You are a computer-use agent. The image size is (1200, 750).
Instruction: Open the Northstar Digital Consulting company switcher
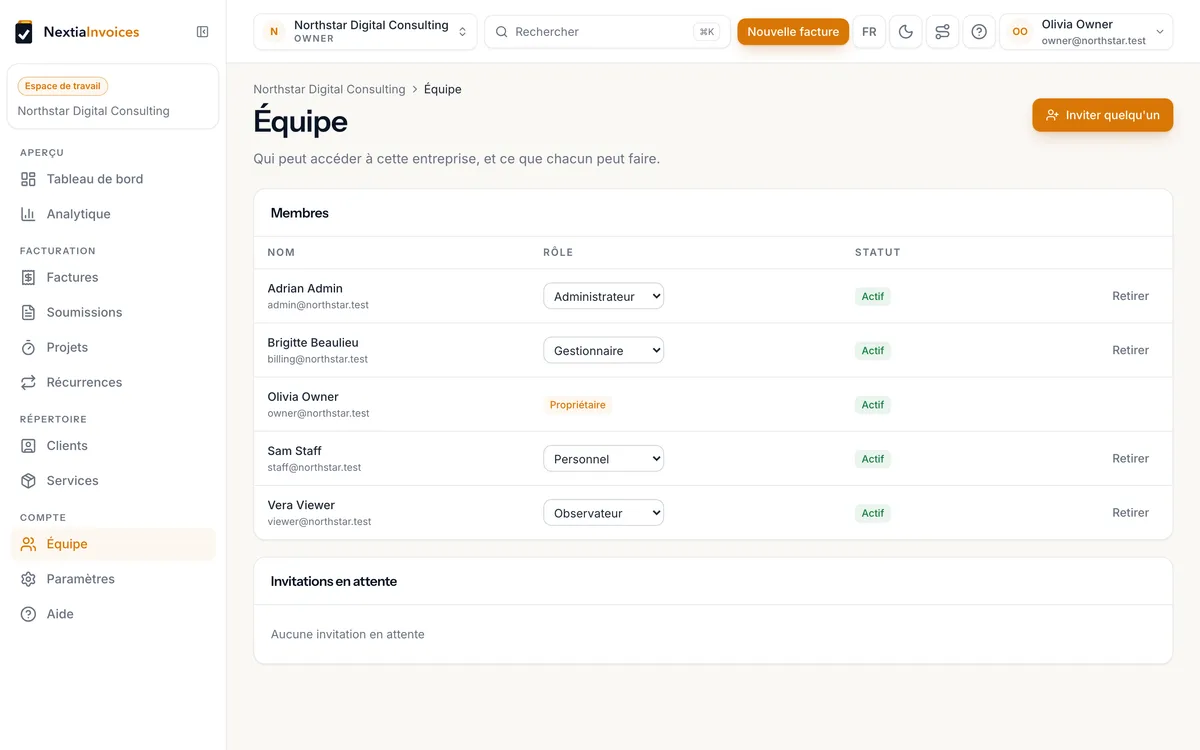click(365, 32)
